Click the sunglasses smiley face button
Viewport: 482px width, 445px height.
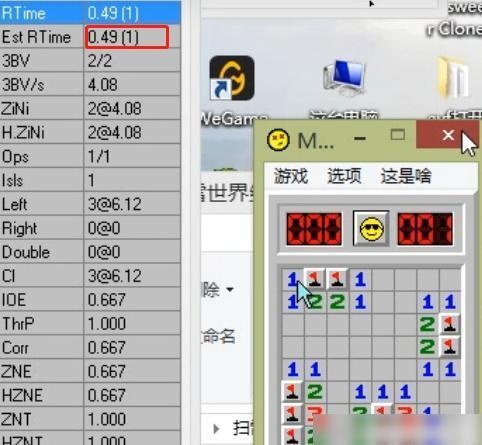coord(371,229)
